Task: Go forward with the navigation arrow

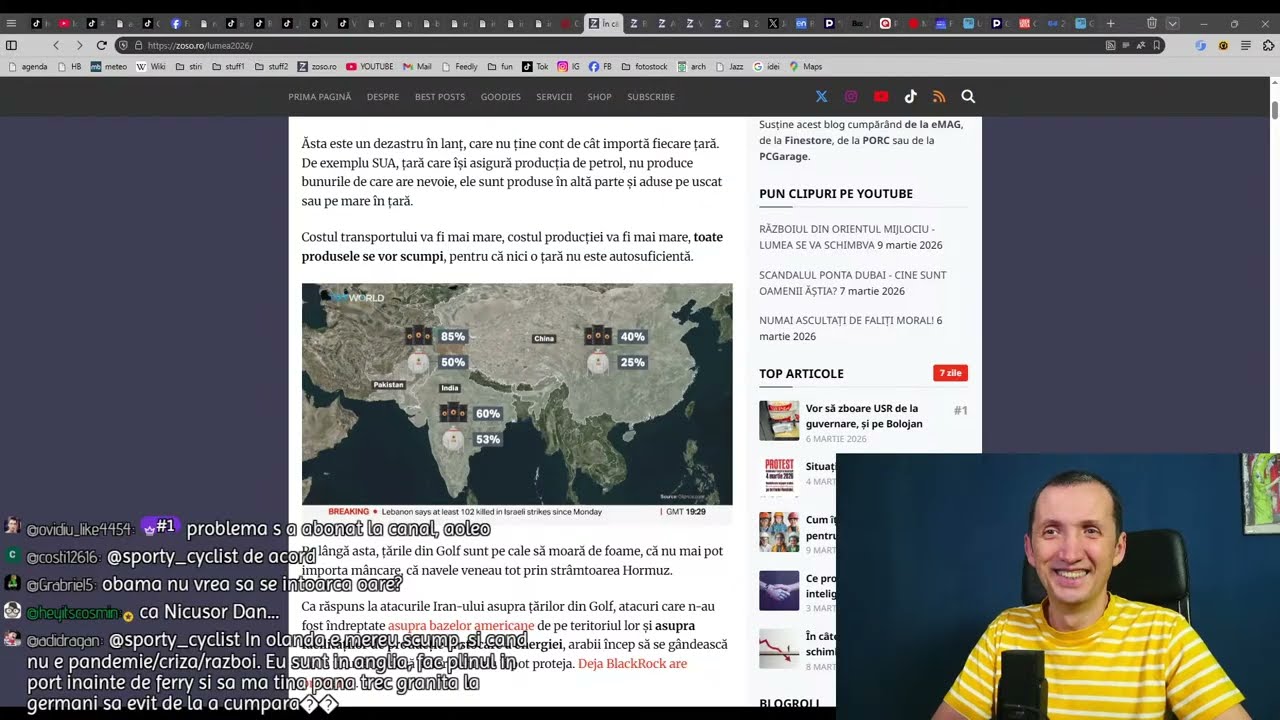Action: tap(79, 45)
